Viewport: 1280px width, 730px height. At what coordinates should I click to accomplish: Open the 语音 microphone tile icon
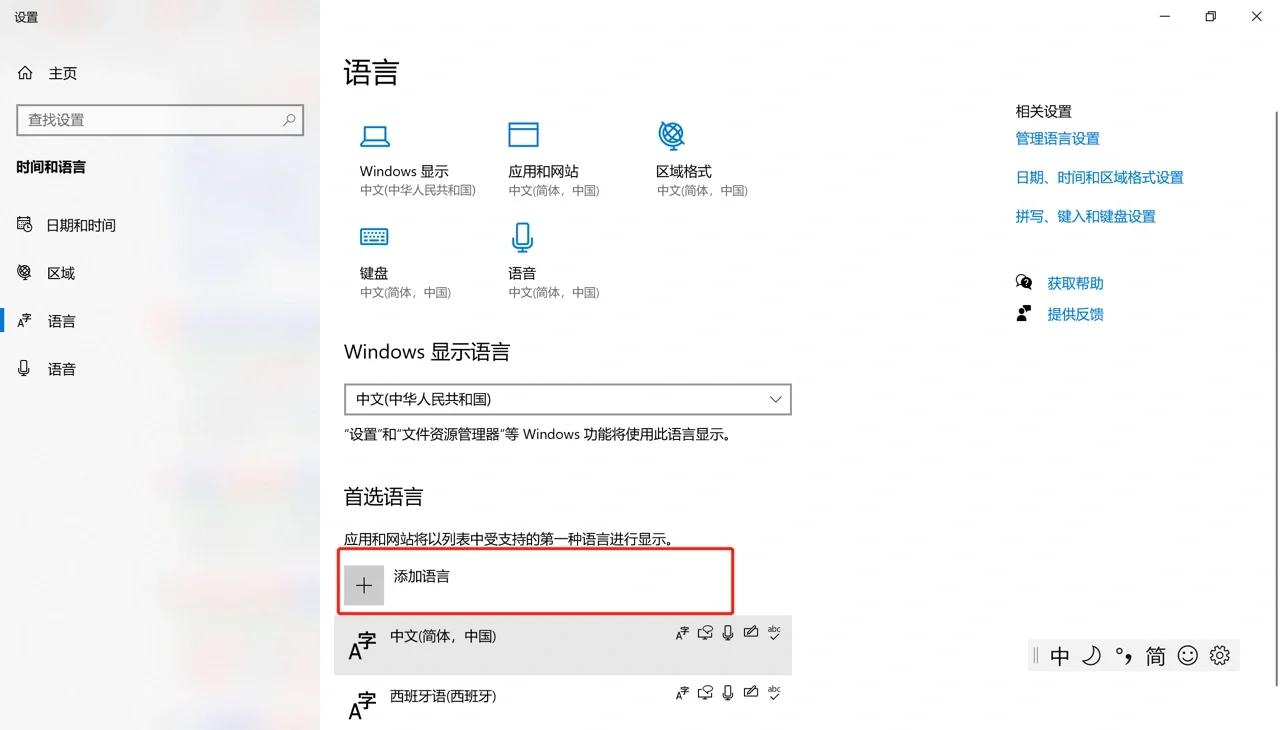tap(522, 237)
